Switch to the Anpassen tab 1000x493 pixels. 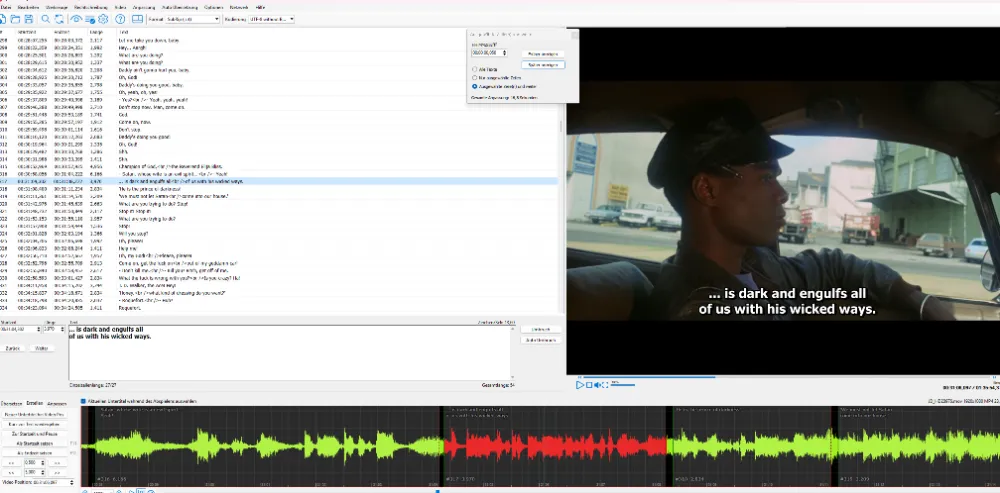coord(57,404)
